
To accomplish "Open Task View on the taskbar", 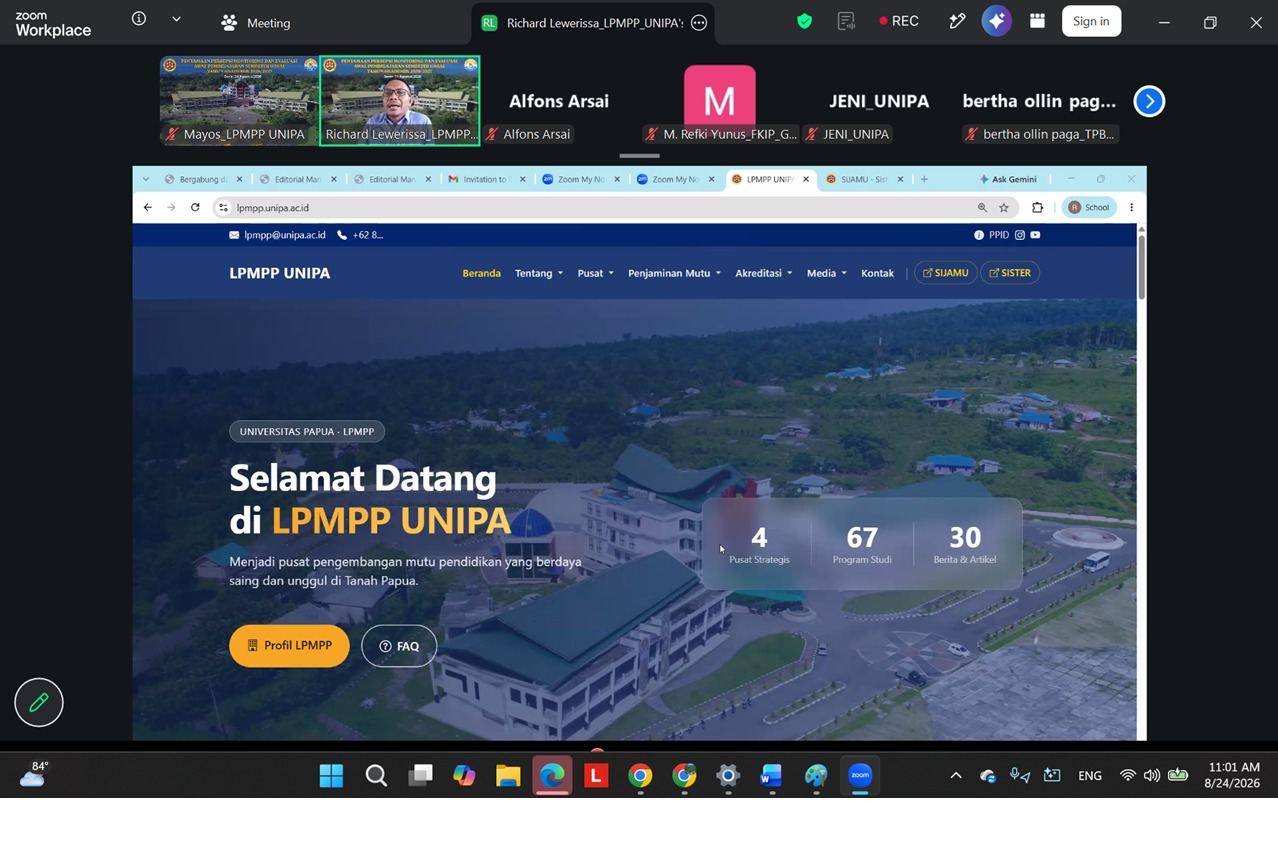I will [x=420, y=776].
